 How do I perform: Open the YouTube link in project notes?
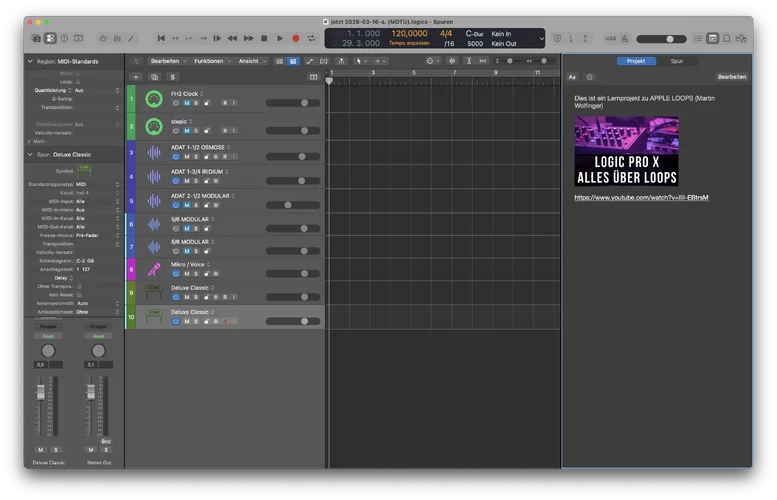(x=641, y=197)
